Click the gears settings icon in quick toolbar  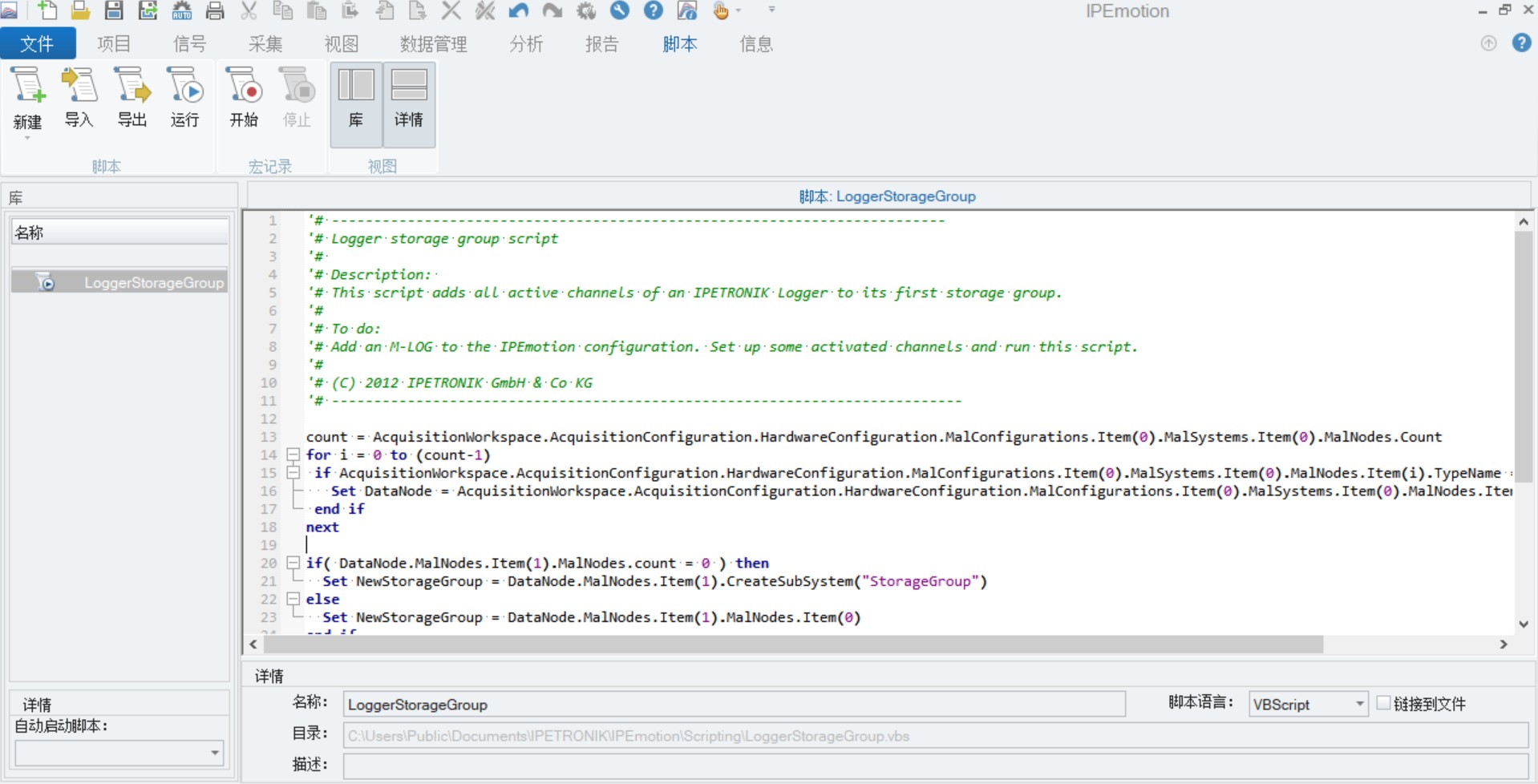coord(586,10)
